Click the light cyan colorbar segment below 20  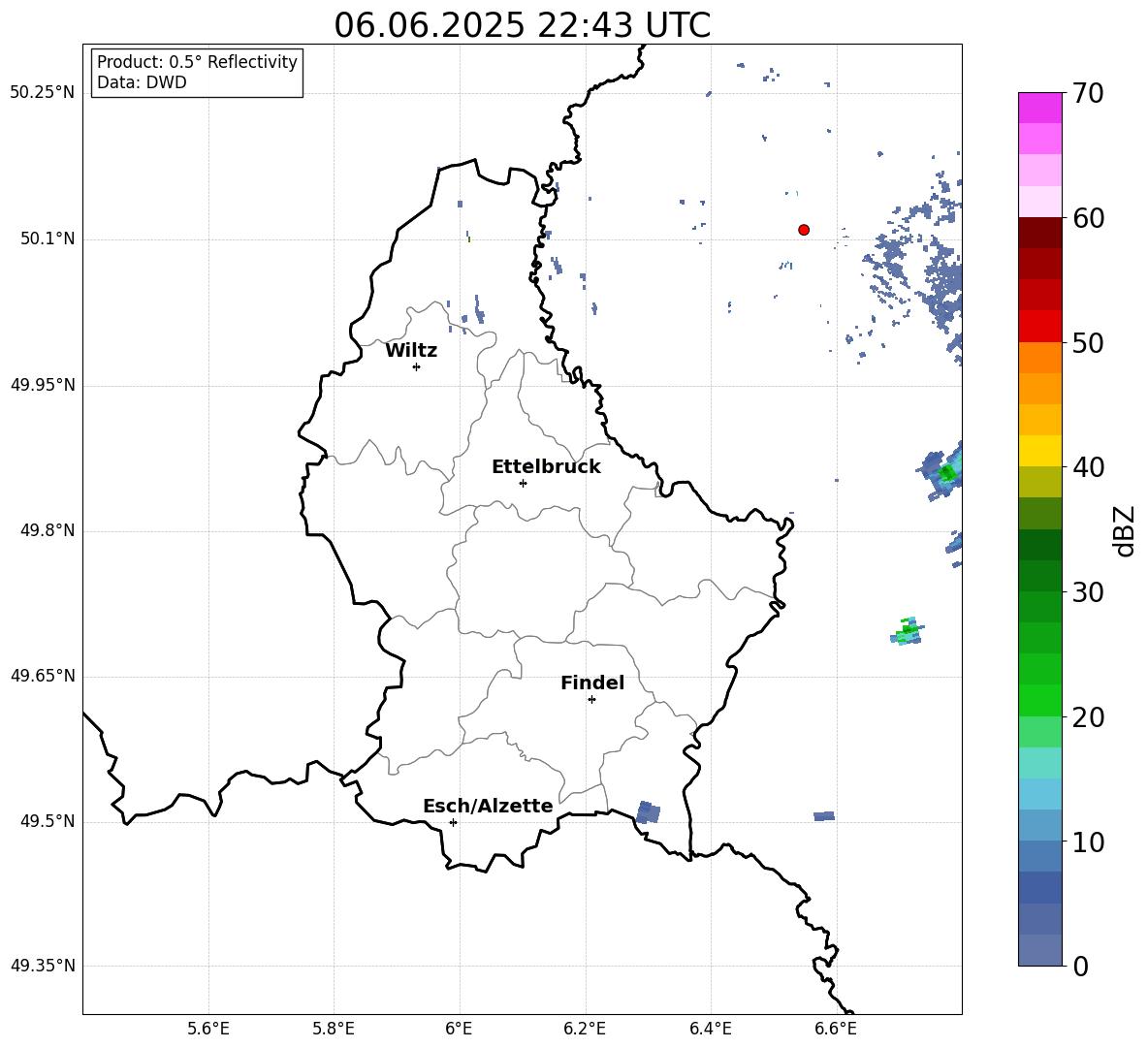coord(1039,763)
